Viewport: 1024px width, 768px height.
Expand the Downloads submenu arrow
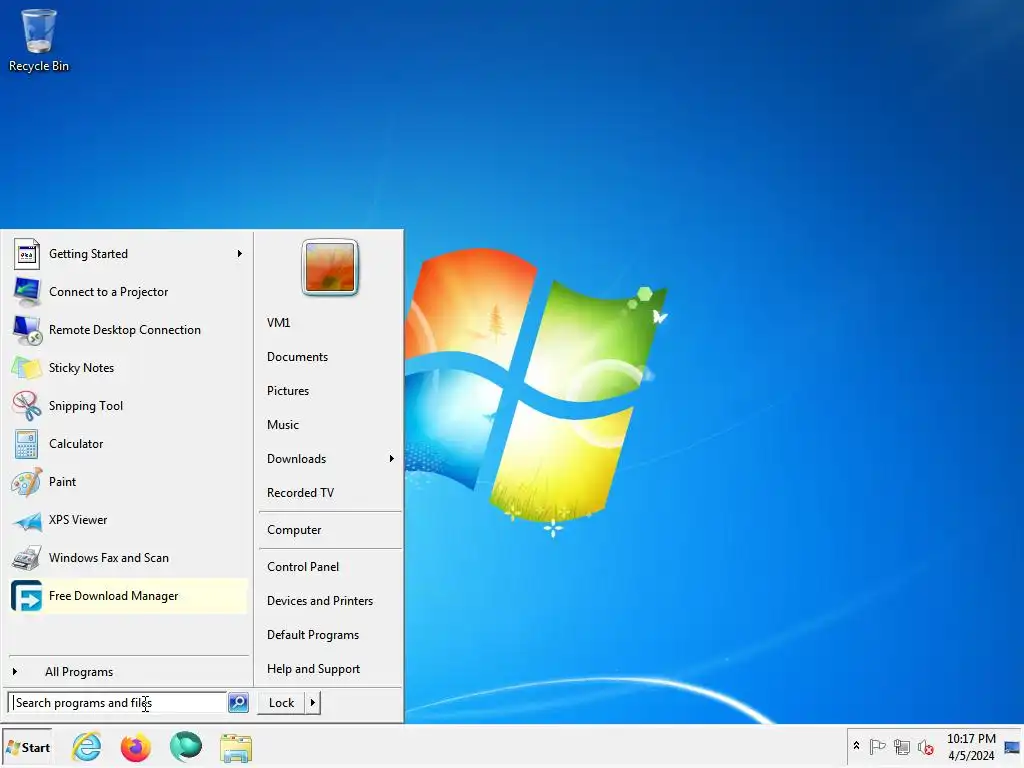pyautogui.click(x=391, y=458)
